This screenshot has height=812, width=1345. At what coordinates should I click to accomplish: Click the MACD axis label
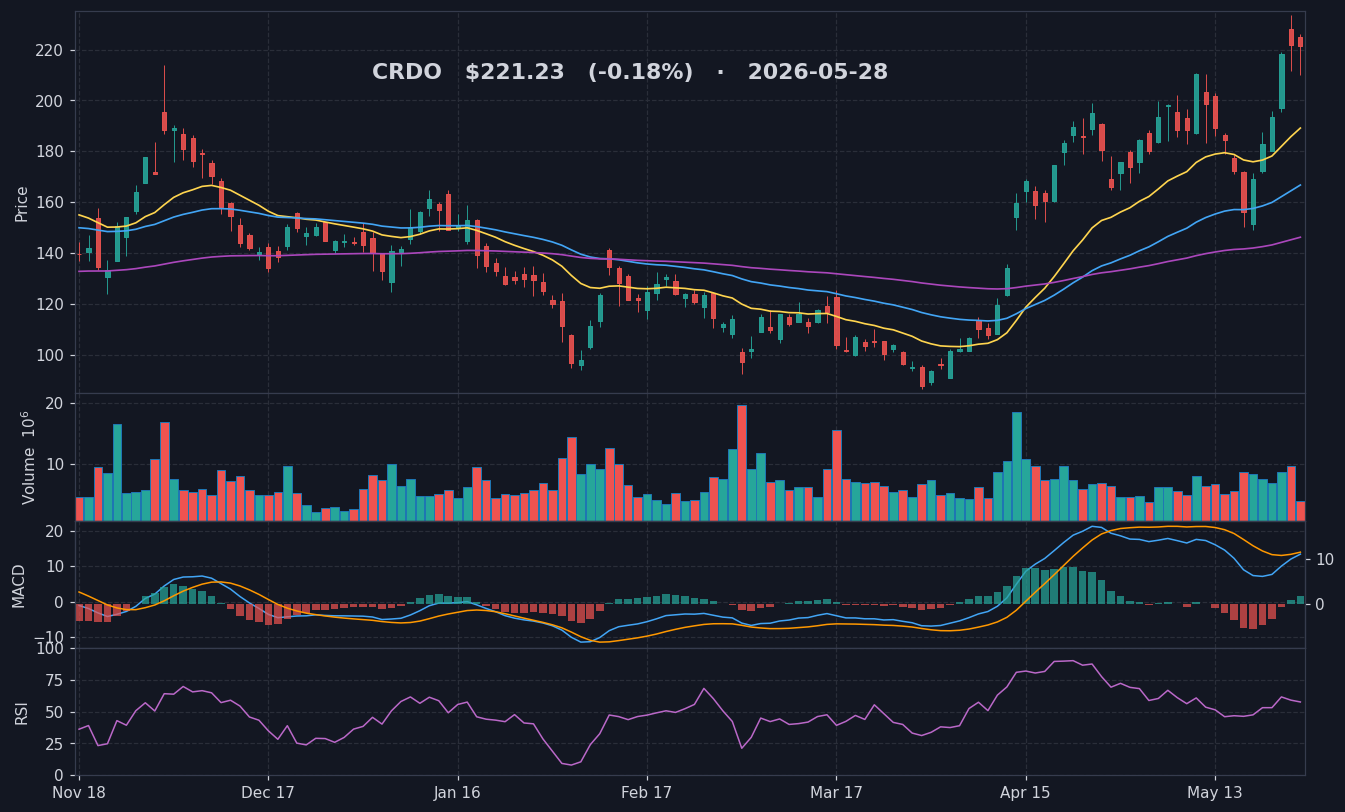coord(19,585)
